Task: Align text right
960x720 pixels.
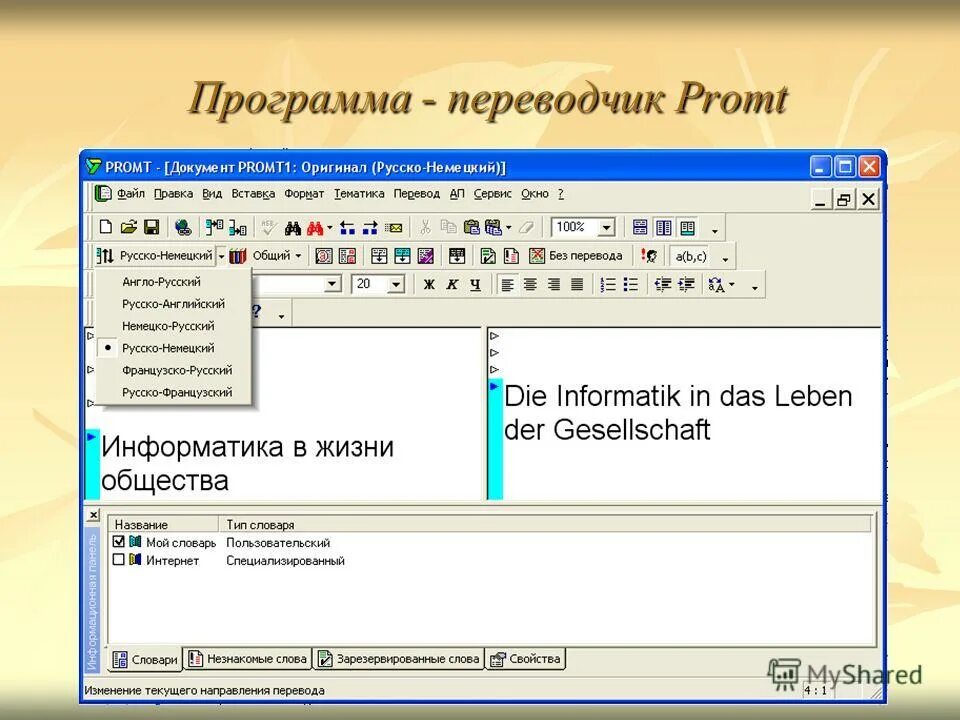Action: pos(553,285)
